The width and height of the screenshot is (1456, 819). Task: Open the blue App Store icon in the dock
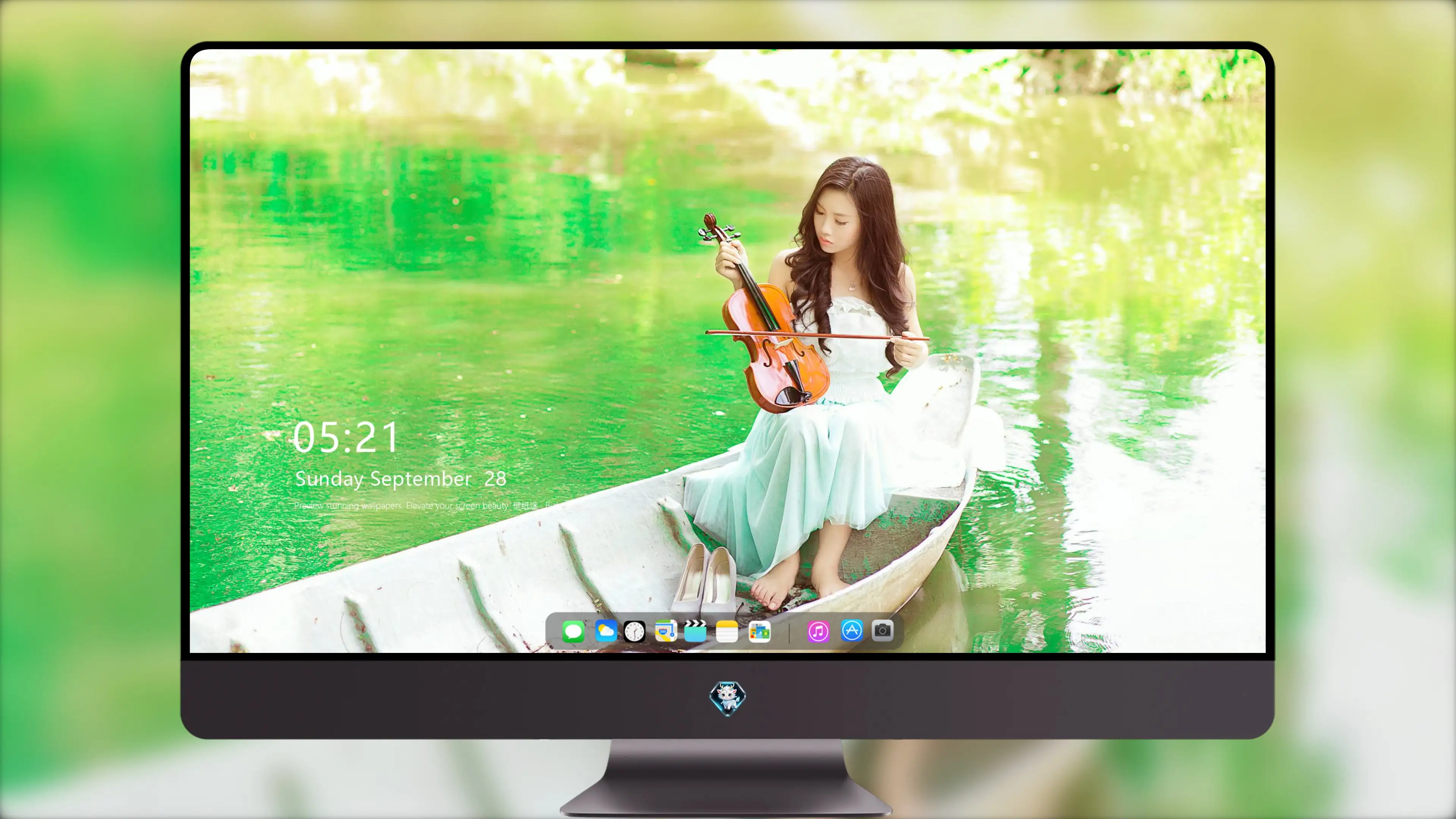point(852,631)
